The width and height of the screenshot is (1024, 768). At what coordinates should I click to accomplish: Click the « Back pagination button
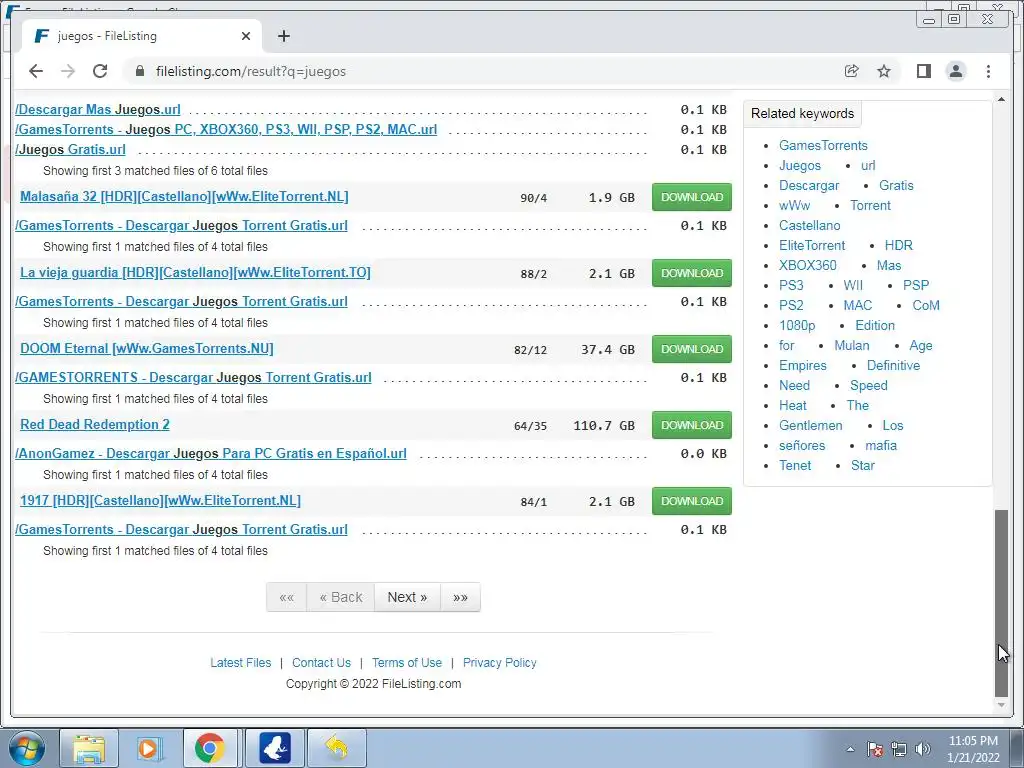pos(340,598)
